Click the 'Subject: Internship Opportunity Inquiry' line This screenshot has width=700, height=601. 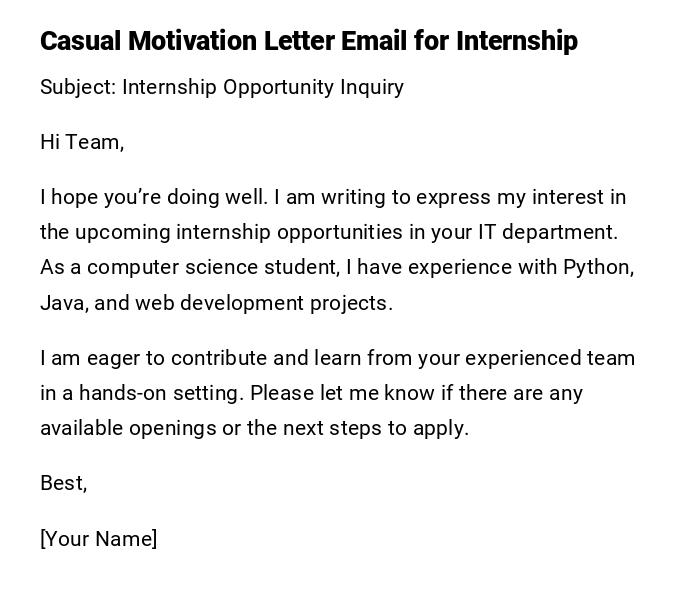click(222, 87)
